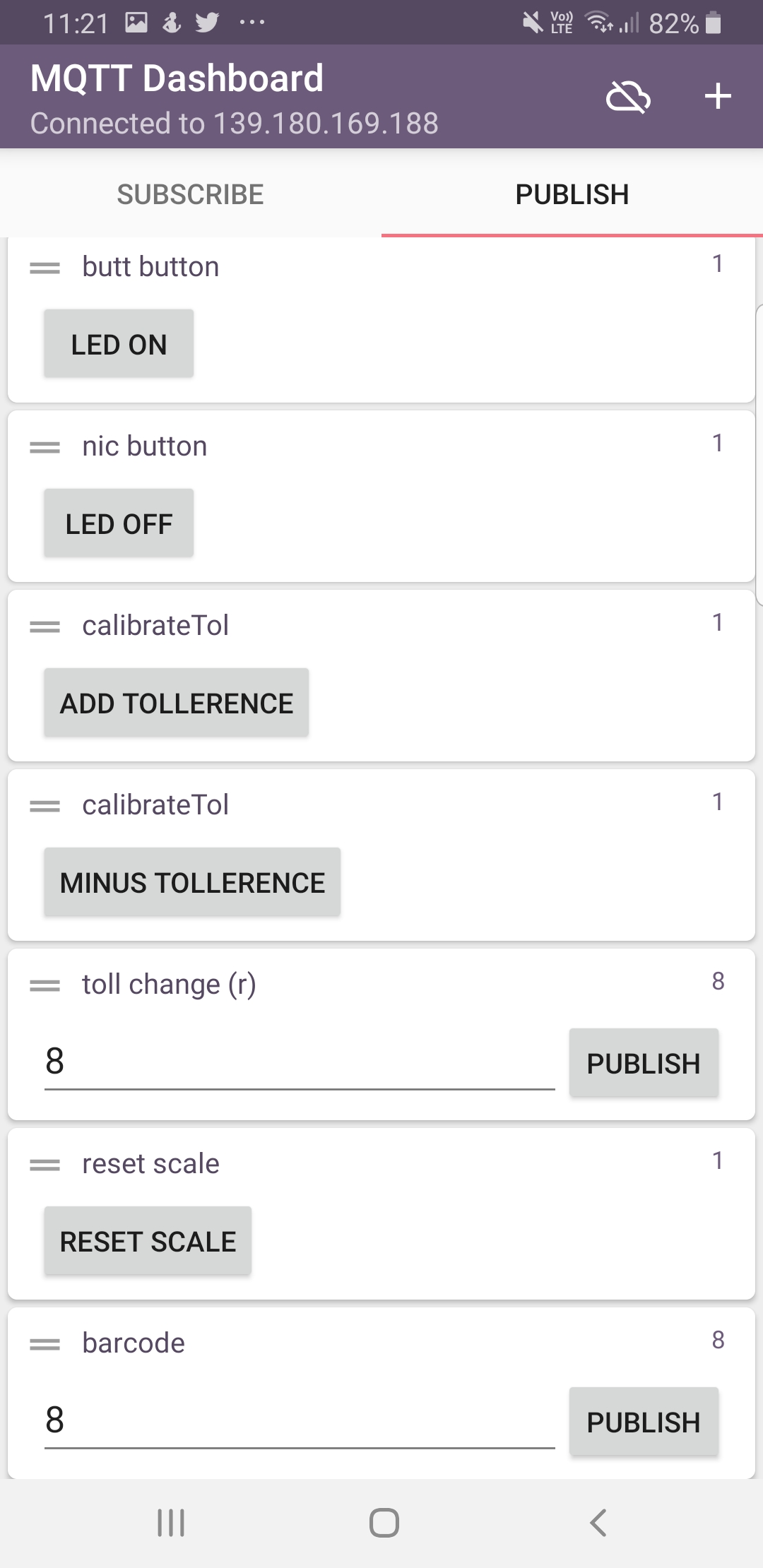The width and height of the screenshot is (763, 1568).
Task: Tap the plus icon to add item
Action: tap(717, 97)
